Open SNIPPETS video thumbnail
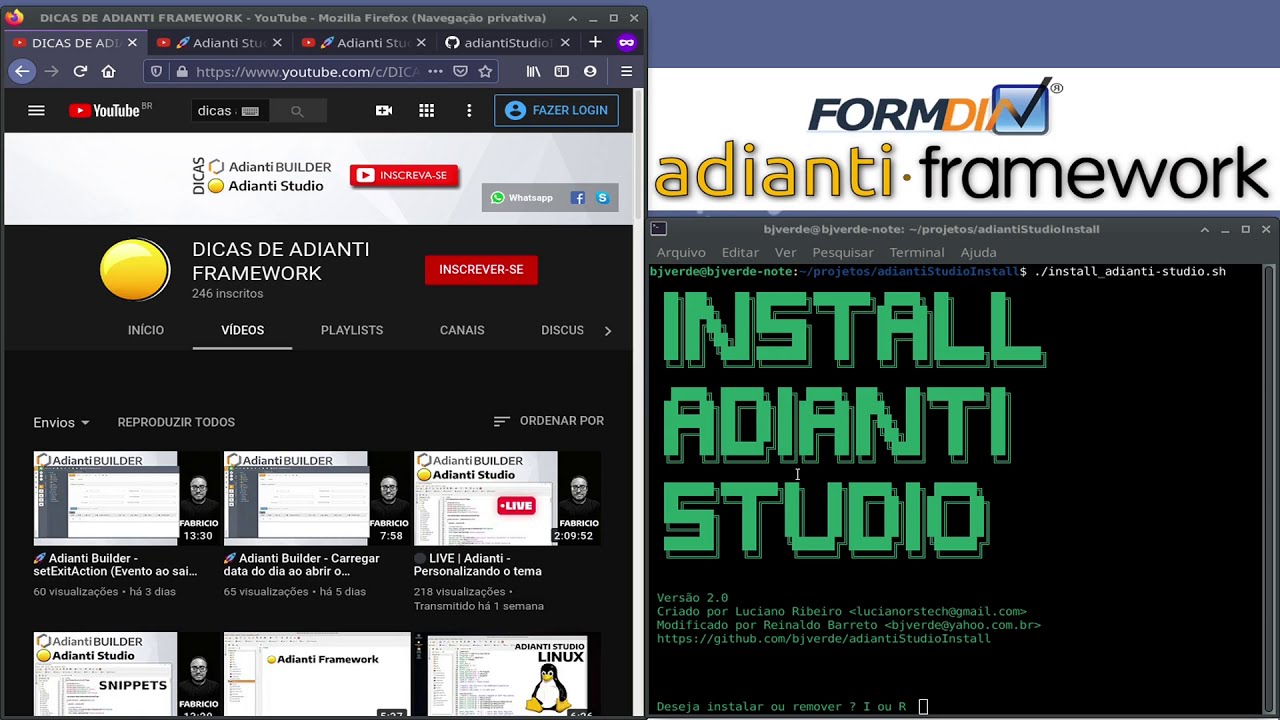The height and width of the screenshot is (720, 1280). (x=127, y=674)
